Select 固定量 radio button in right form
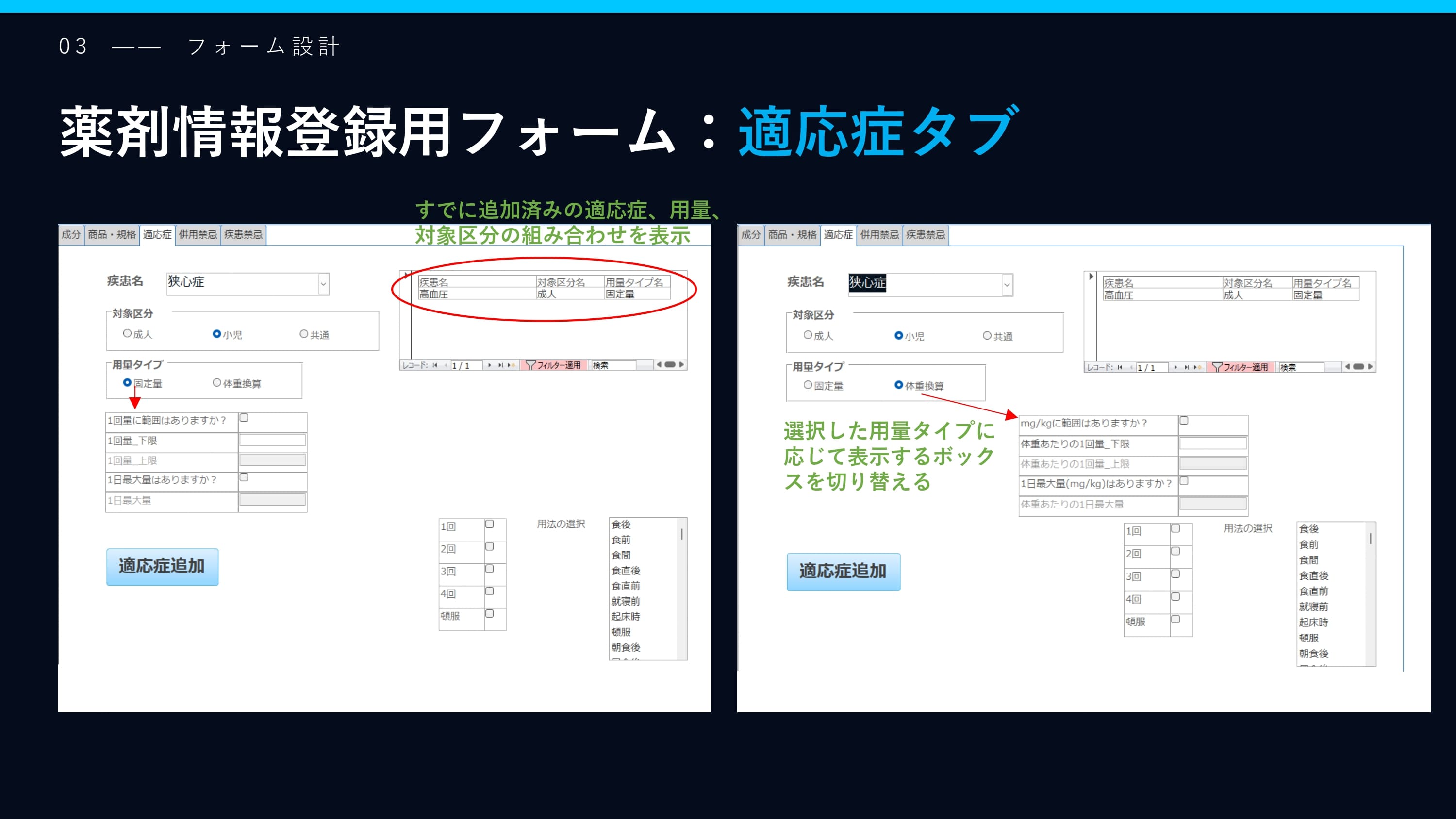This screenshot has width=1456, height=819. click(808, 385)
